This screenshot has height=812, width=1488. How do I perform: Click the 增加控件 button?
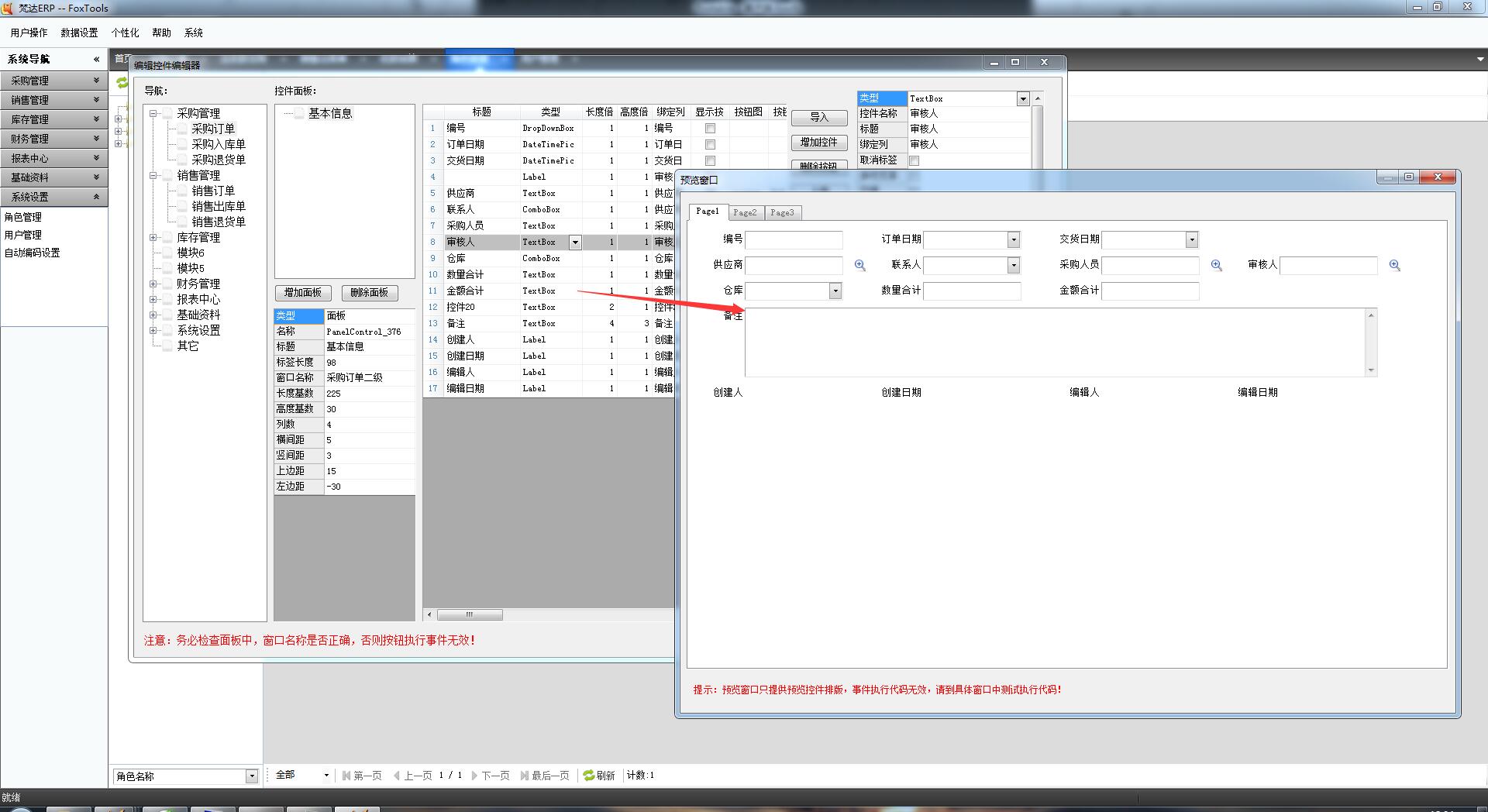point(818,143)
